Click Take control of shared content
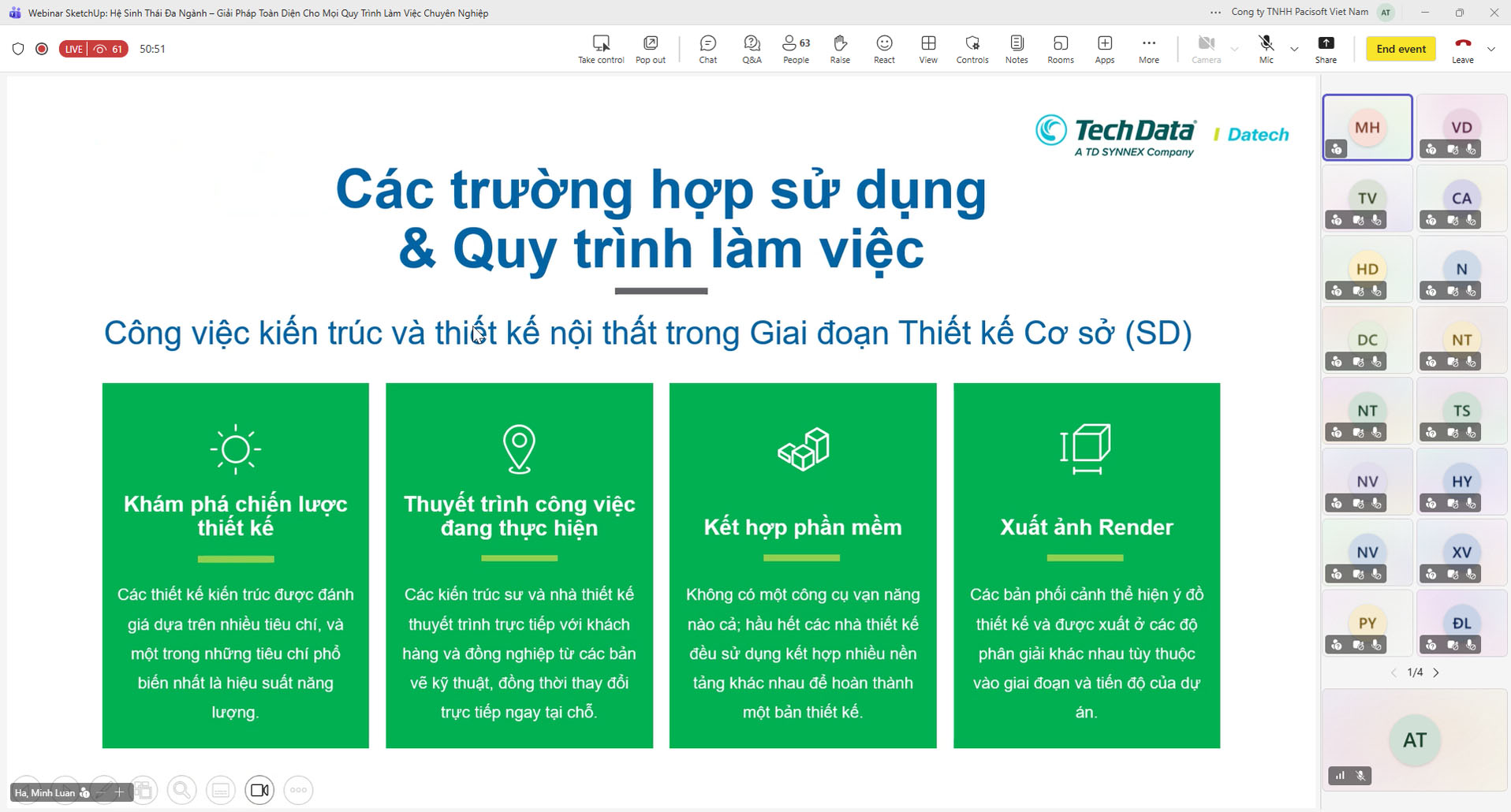This screenshot has height=812, width=1511. (601, 49)
